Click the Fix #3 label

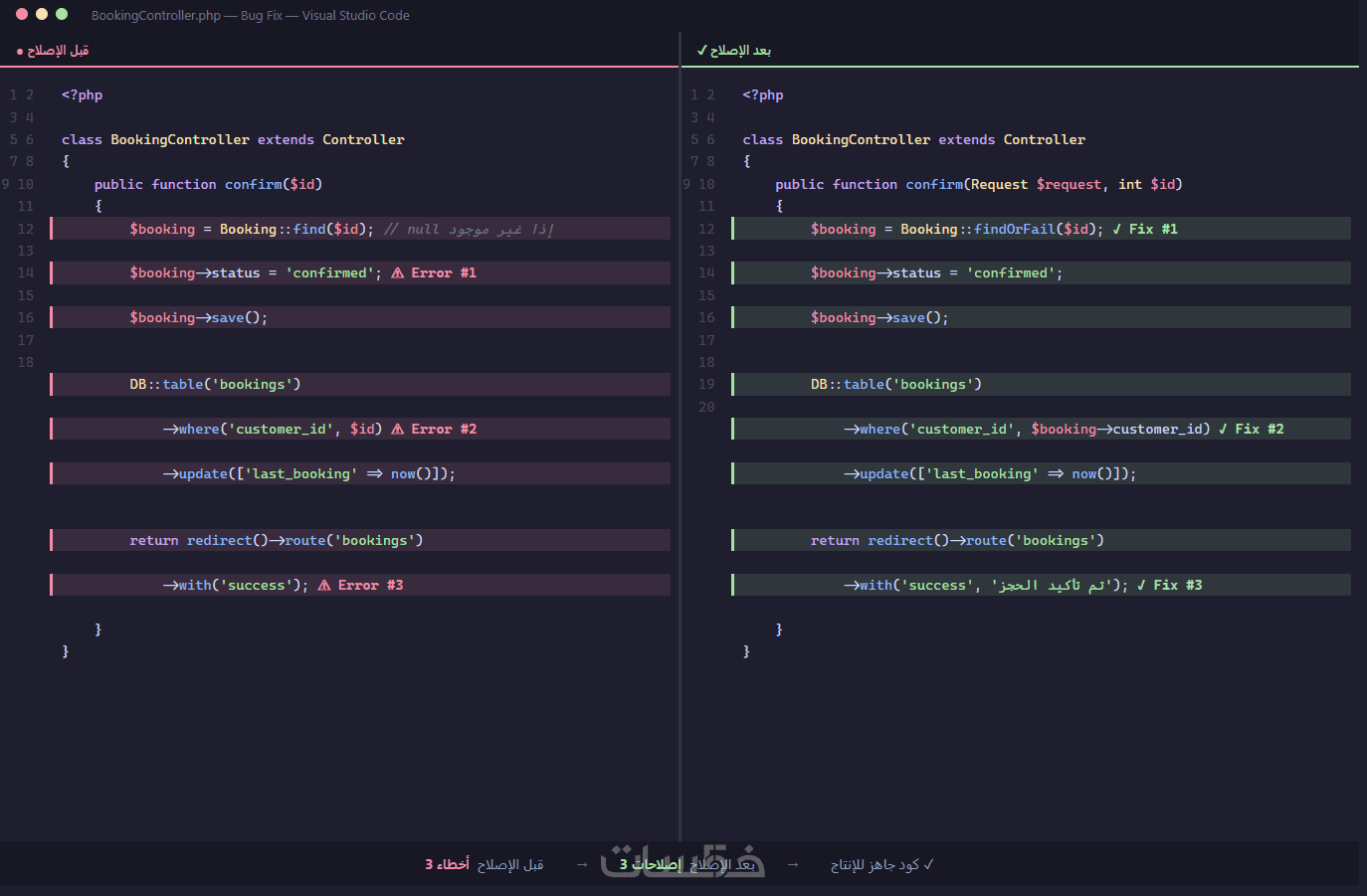pos(1178,586)
